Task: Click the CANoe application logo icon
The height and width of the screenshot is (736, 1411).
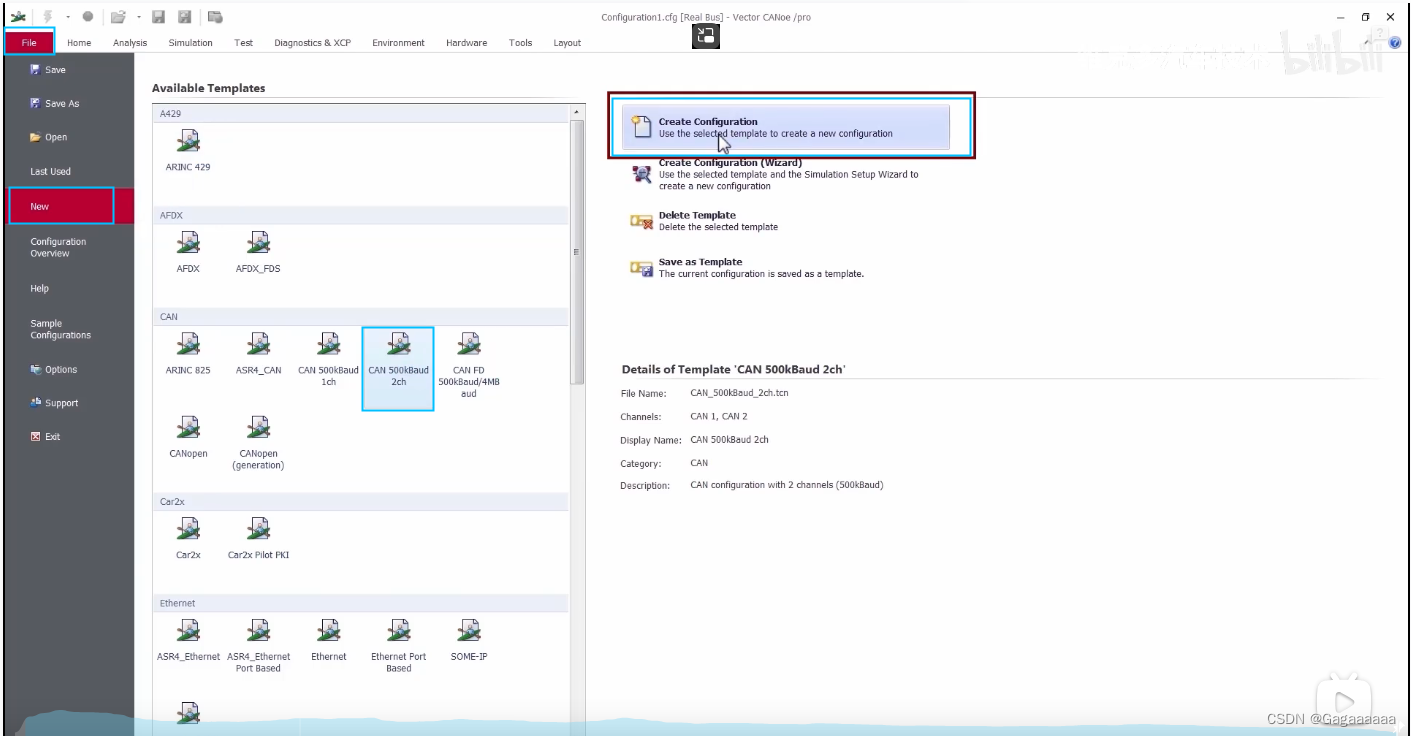Action: click(x=17, y=17)
